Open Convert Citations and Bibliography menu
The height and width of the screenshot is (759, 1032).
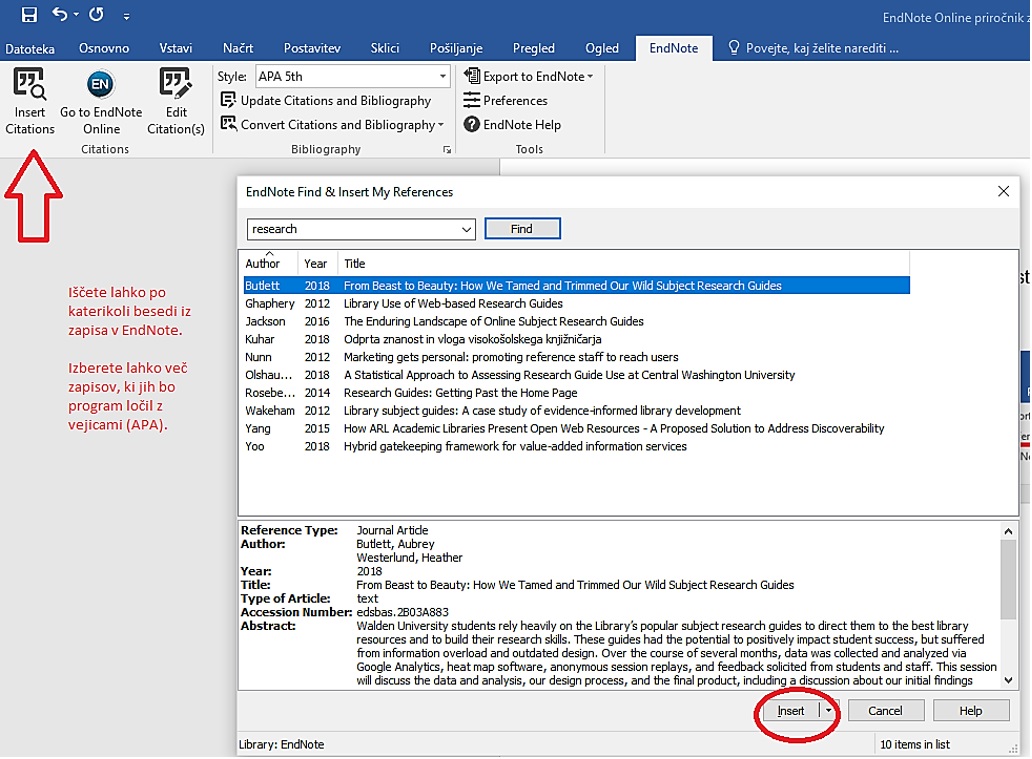pyautogui.click(x=332, y=124)
